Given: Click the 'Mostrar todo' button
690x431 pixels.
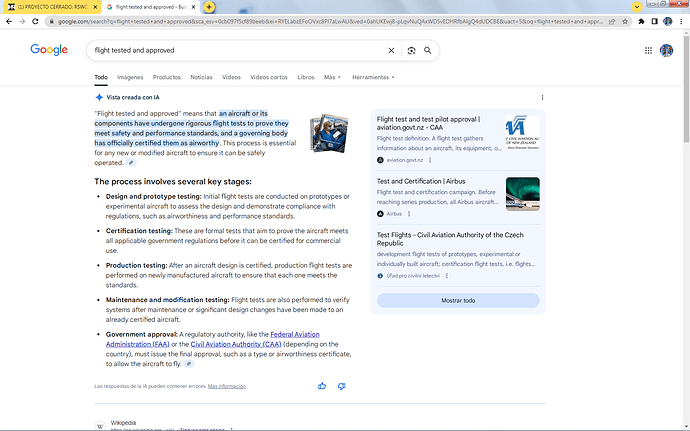Looking at the screenshot, I should pos(458,300).
